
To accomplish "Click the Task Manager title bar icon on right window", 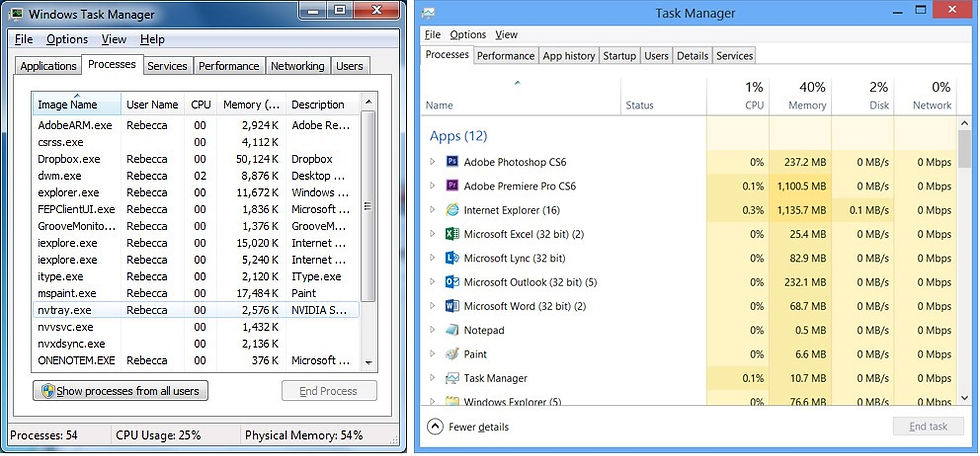I will pos(429,13).
